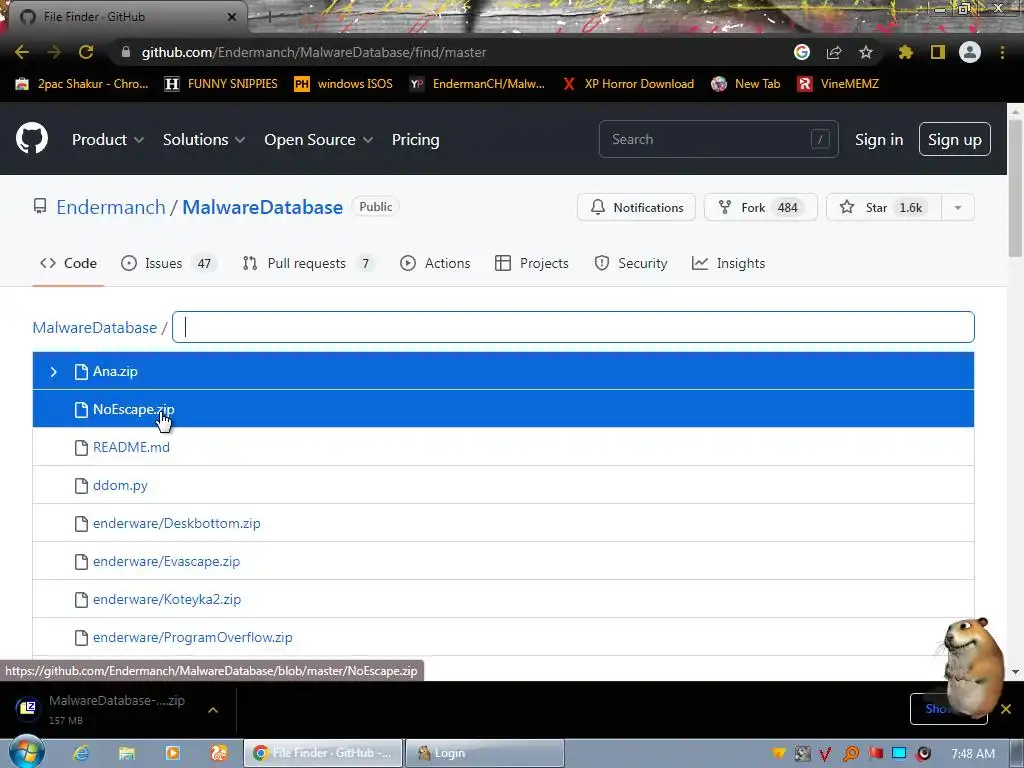The height and width of the screenshot is (768, 1024).
Task: Open the EndermanCH/Malw... bookmark
Action: pyautogui.click(x=477, y=84)
